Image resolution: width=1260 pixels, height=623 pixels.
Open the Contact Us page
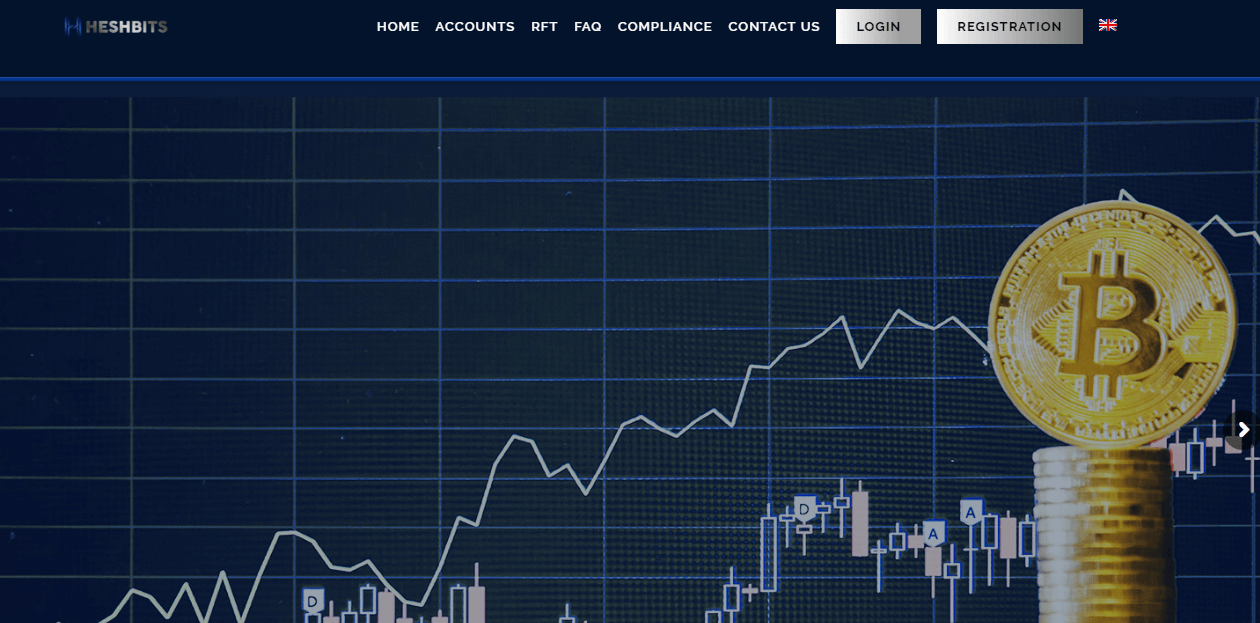774,27
